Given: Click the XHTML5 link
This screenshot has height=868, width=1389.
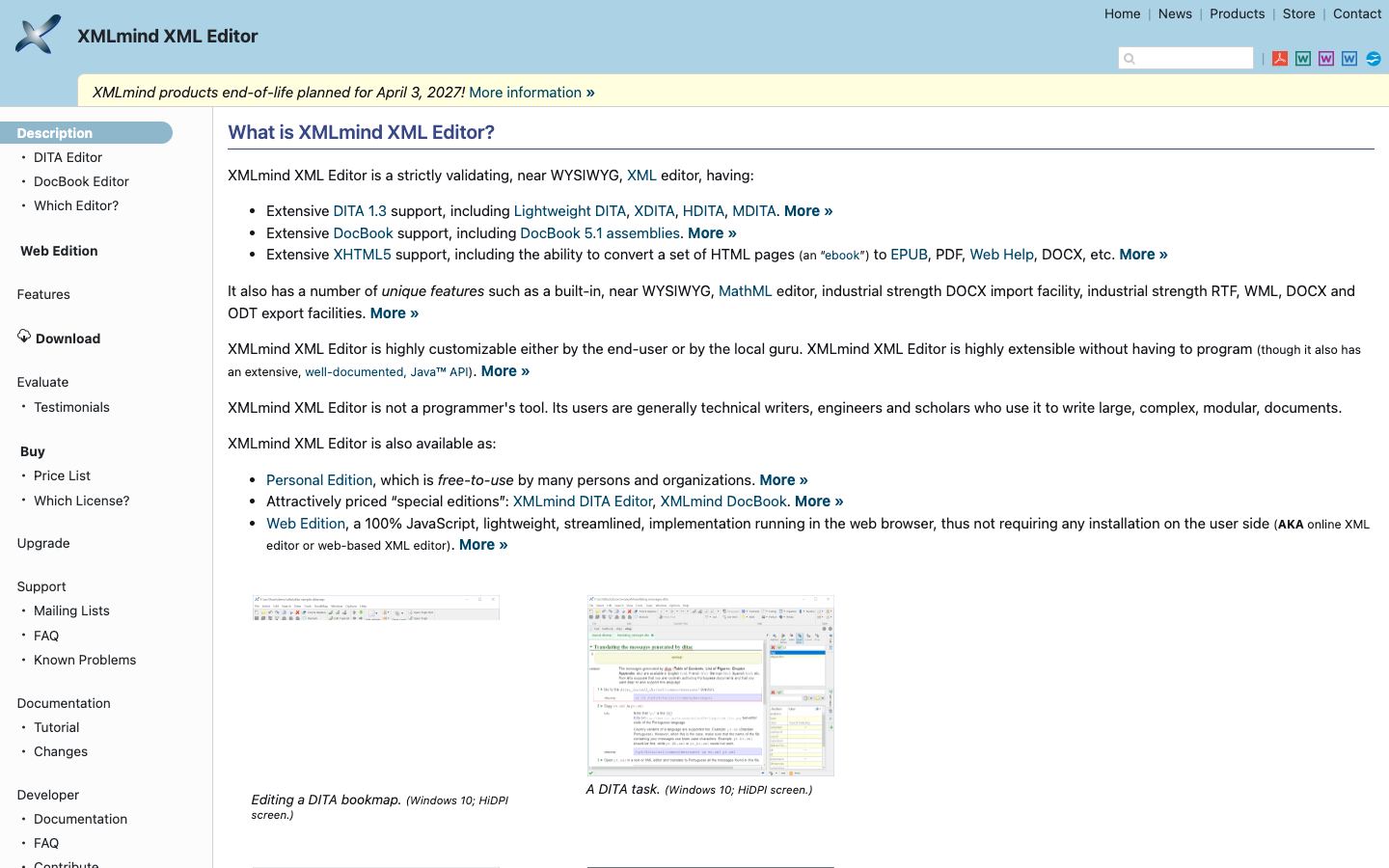Looking at the screenshot, I should pyautogui.click(x=362, y=255).
